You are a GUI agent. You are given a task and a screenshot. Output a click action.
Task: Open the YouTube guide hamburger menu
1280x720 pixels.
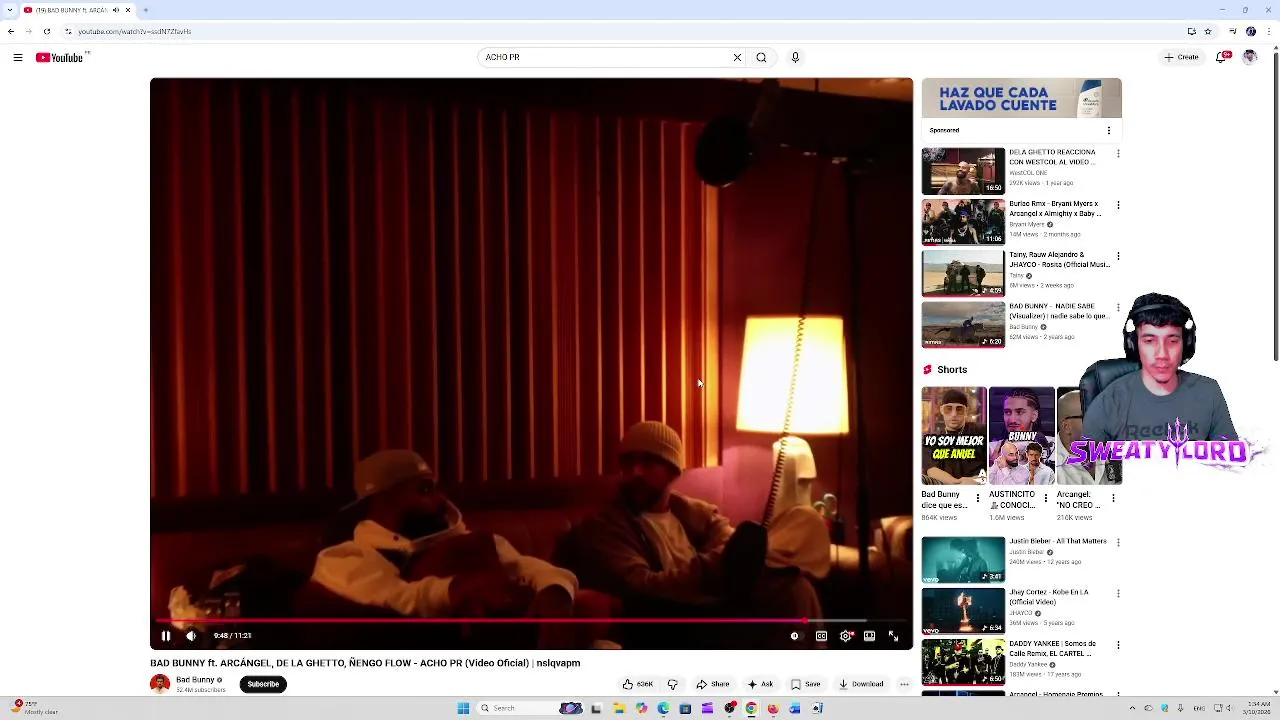click(x=18, y=57)
